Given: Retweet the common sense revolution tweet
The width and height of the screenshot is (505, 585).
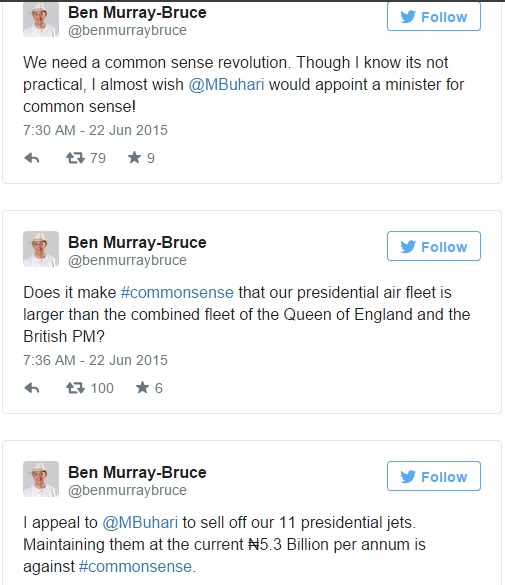Looking at the screenshot, I should pyautogui.click(x=76, y=158).
